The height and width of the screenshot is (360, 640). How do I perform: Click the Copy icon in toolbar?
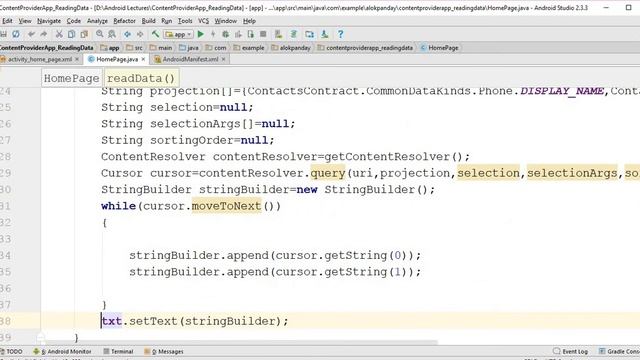(x=71, y=34)
